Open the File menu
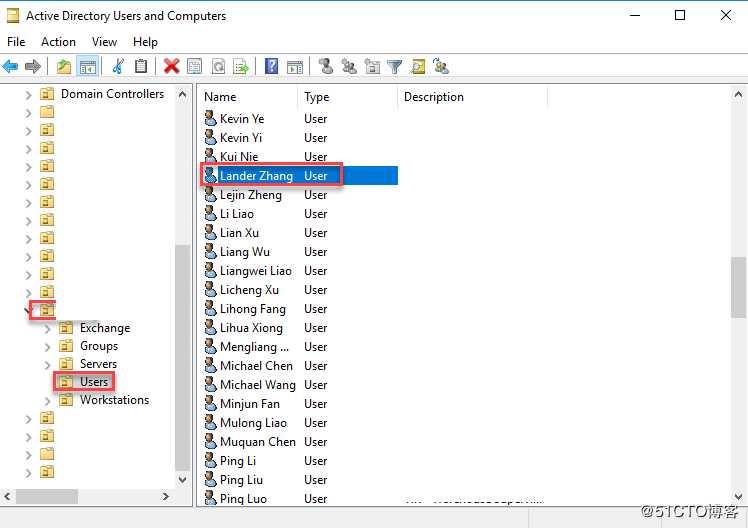748x528 pixels. (x=16, y=42)
